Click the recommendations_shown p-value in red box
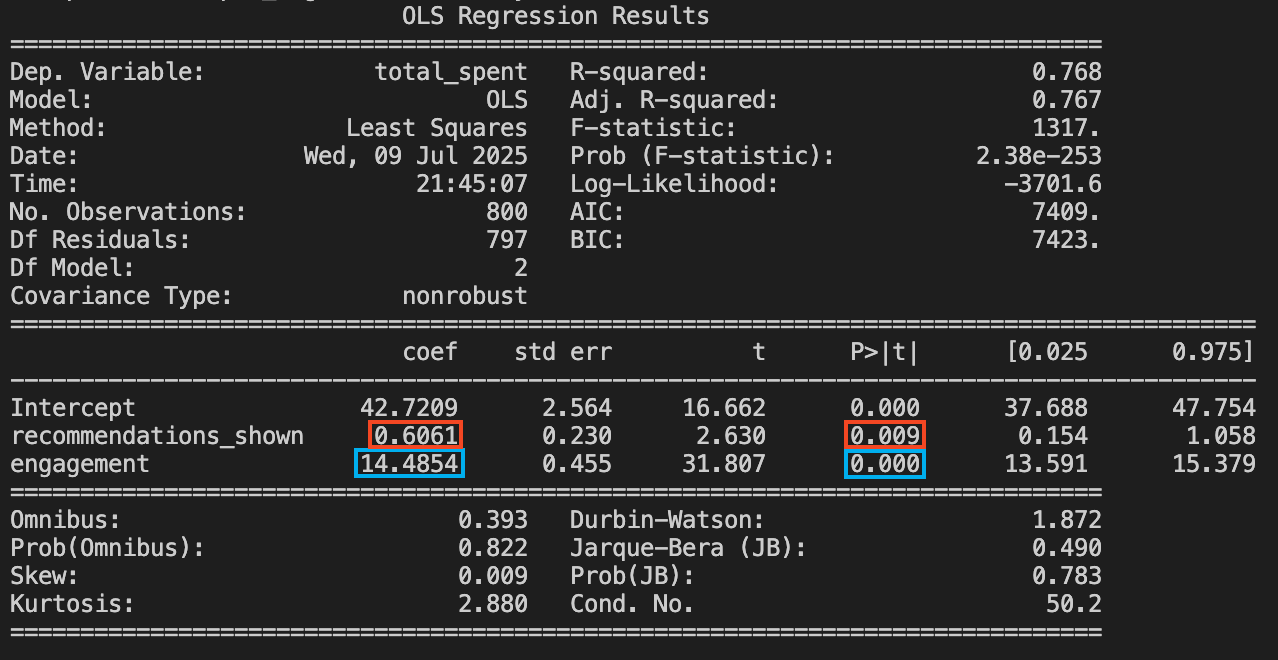1278x660 pixels. coord(885,435)
